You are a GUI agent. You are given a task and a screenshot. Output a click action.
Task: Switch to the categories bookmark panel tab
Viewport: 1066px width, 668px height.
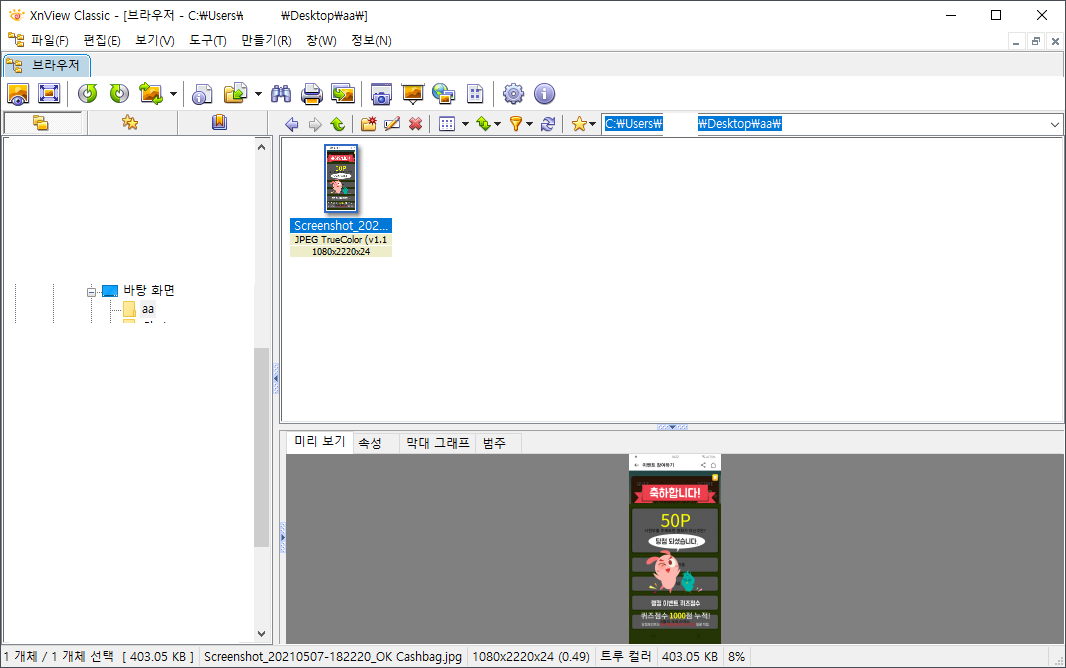tap(219, 123)
